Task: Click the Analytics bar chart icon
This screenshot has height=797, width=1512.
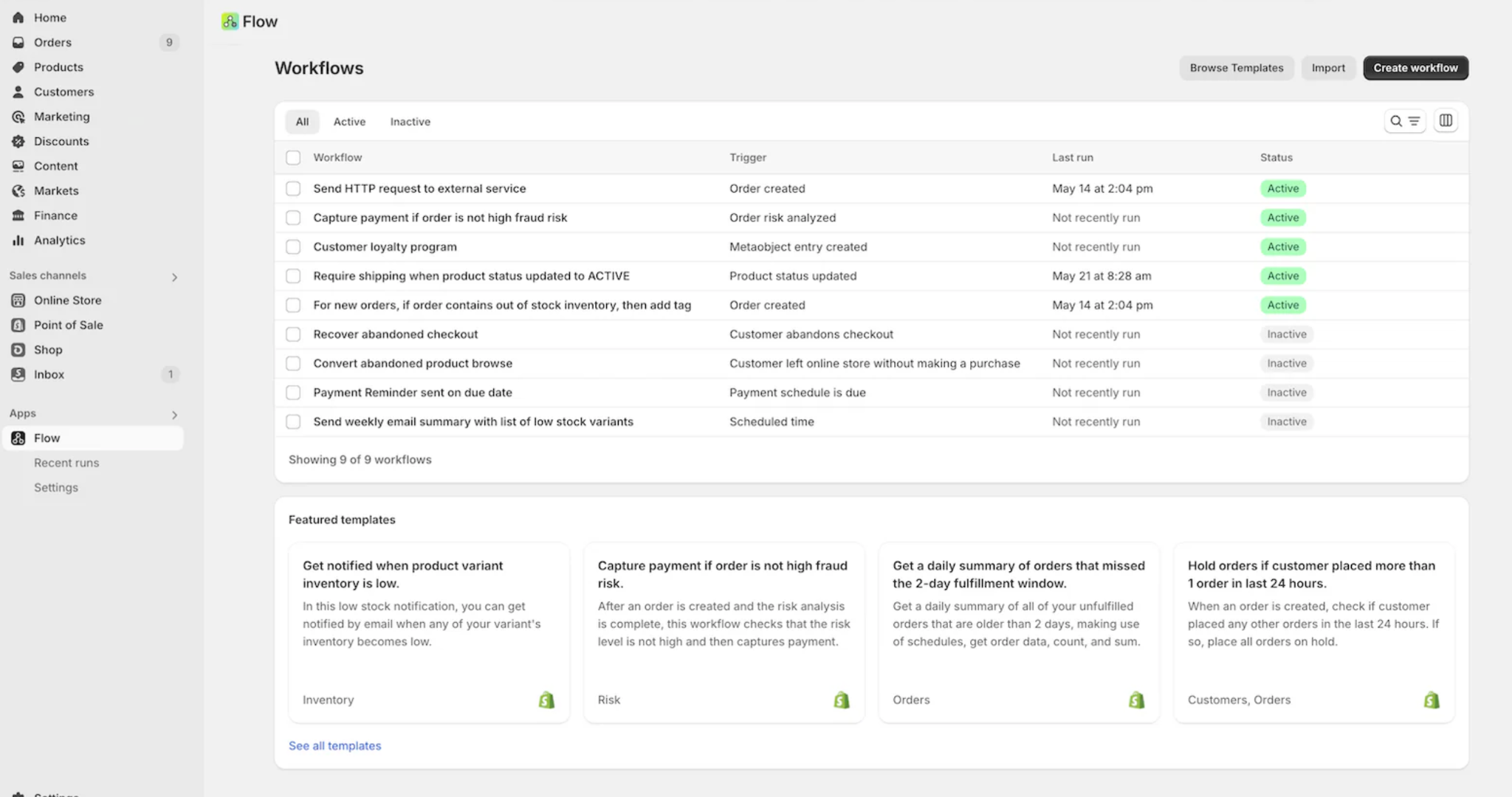Action: pyautogui.click(x=18, y=240)
